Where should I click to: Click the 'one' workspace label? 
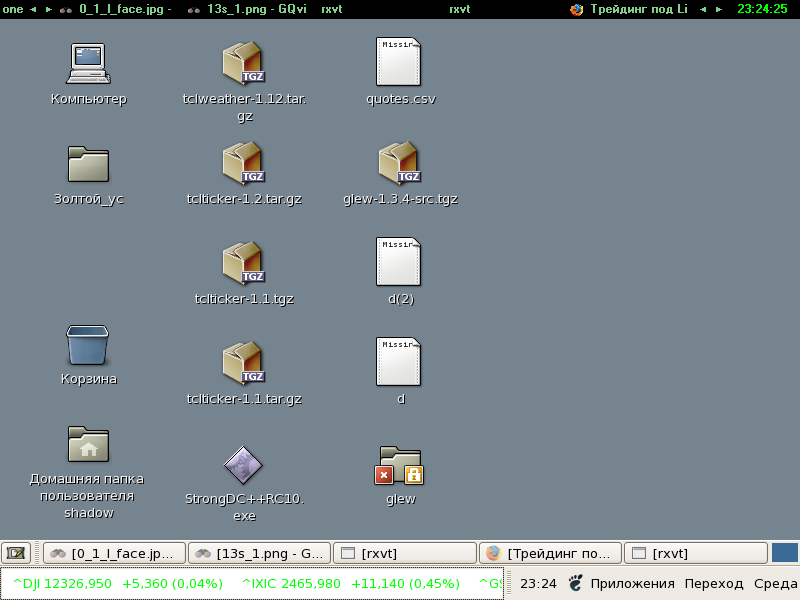tap(13, 9)
